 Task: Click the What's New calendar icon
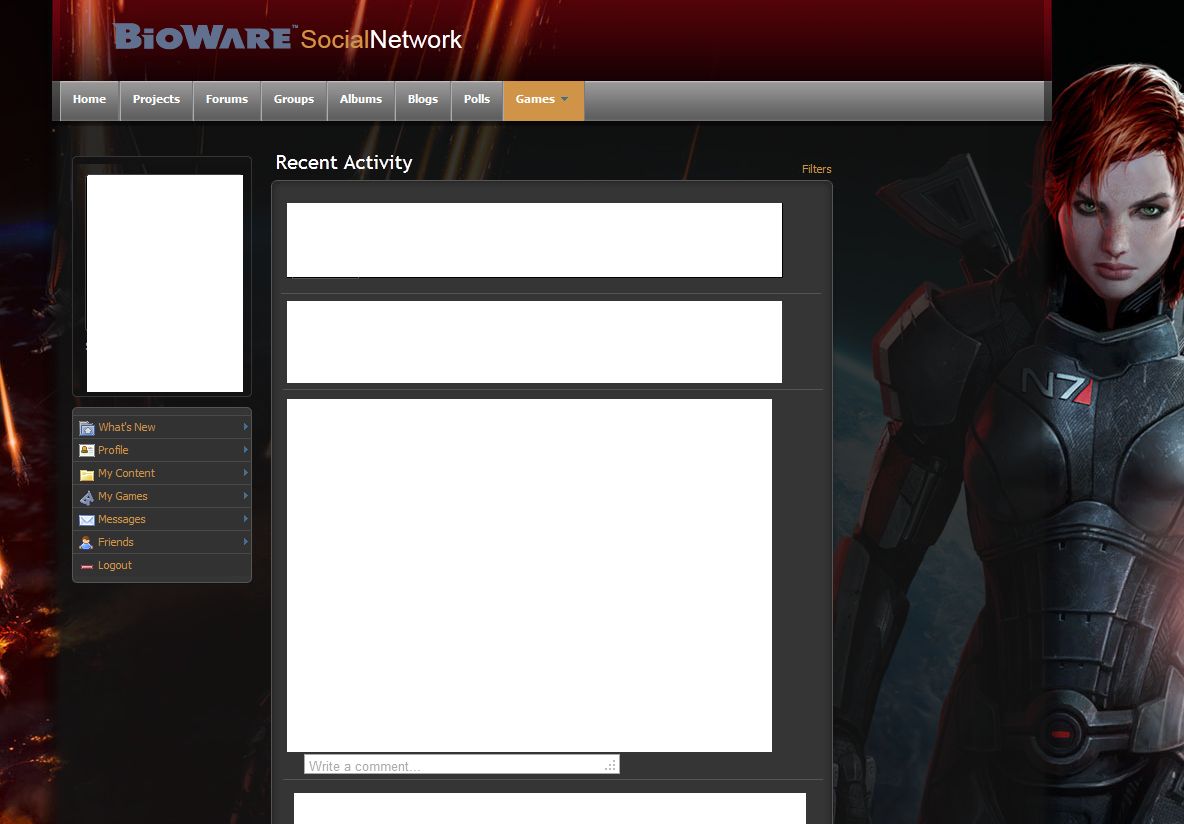(87, 427)
